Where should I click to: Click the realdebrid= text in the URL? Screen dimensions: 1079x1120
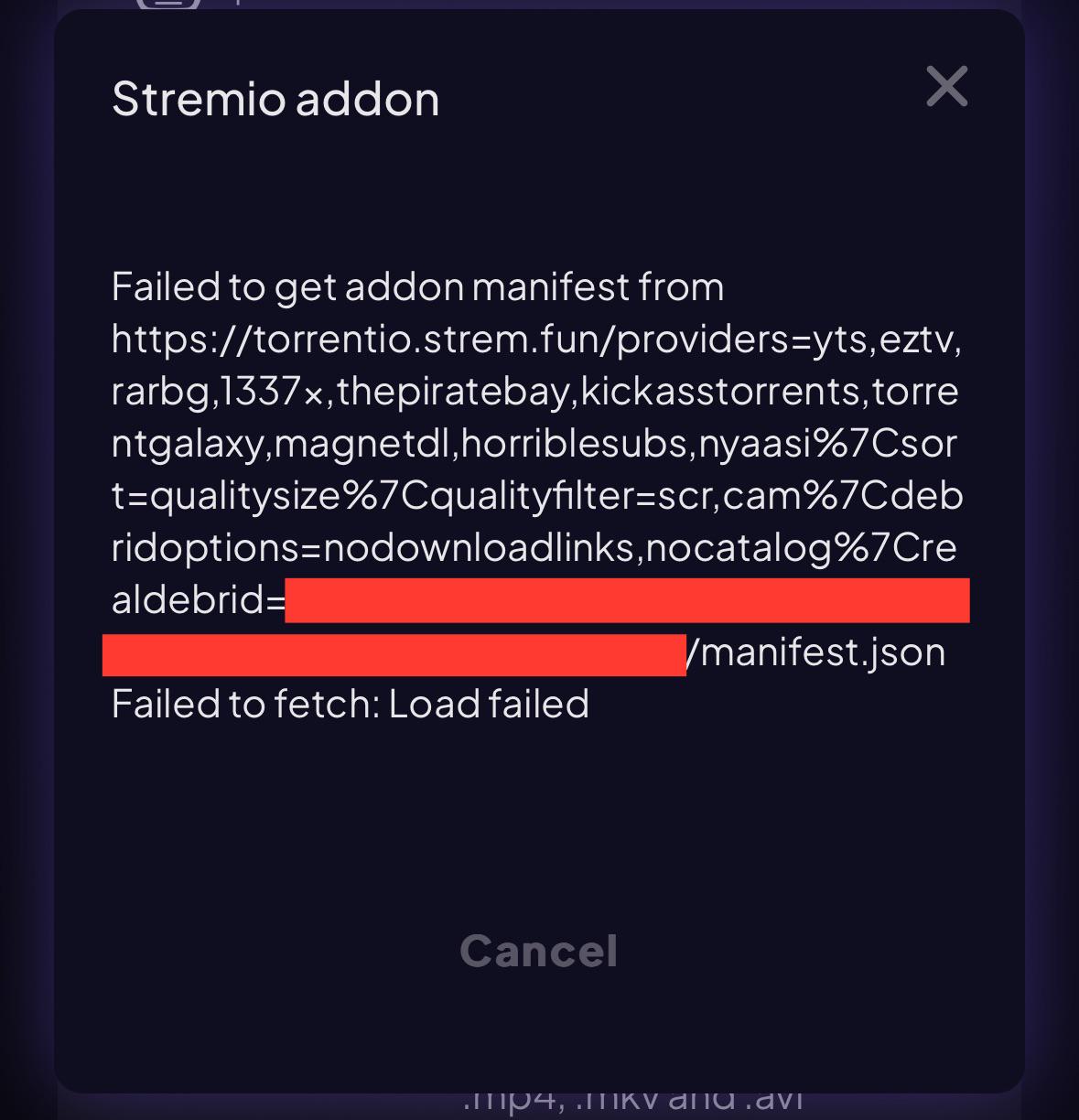(195, 599)
